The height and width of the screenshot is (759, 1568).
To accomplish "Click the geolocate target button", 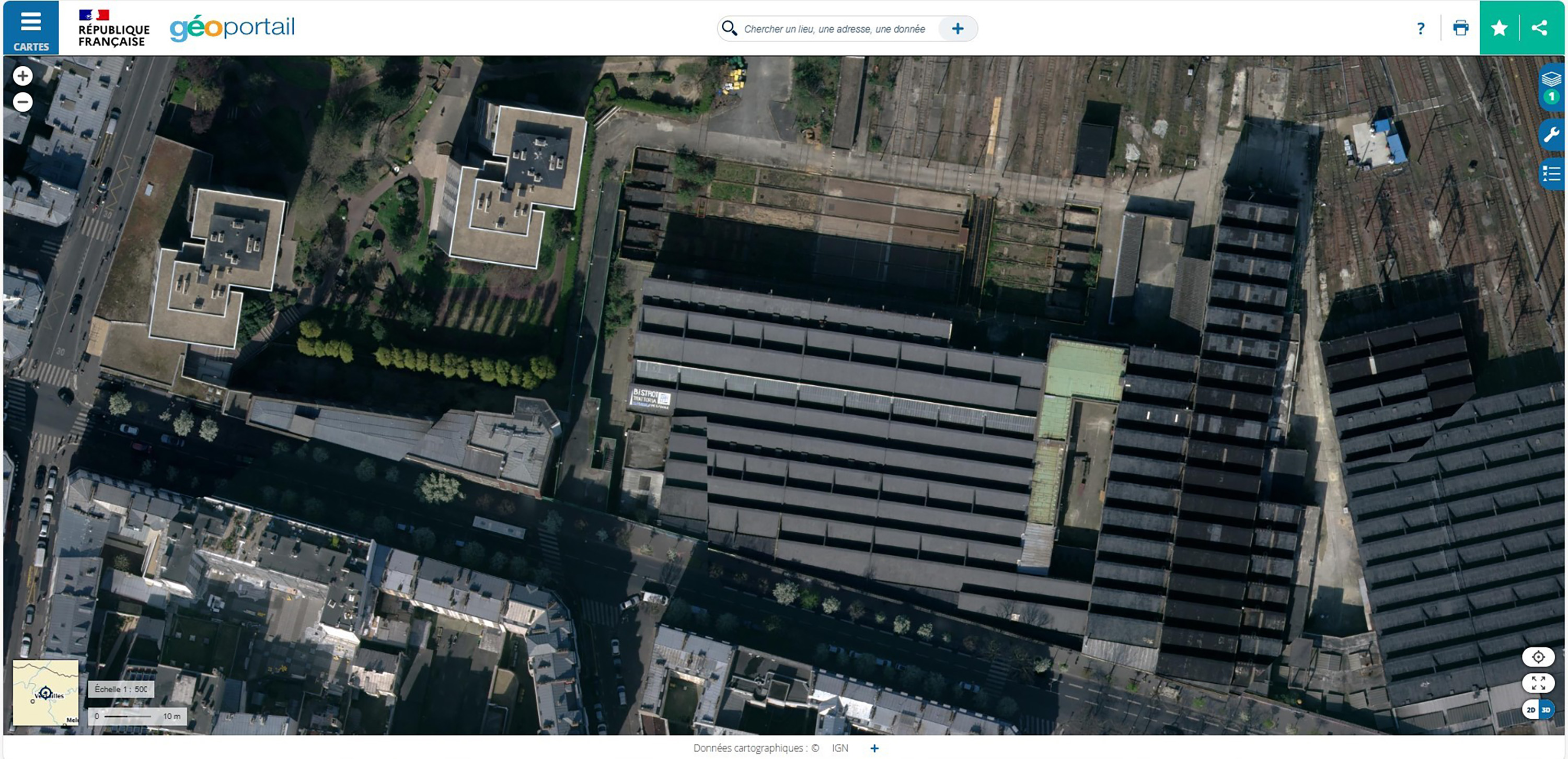I will (x=1538, y=657).
